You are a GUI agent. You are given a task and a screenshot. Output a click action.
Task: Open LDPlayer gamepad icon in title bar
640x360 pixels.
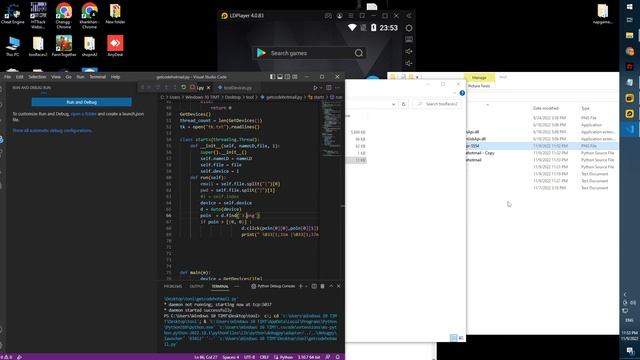[x=328, y=16]
